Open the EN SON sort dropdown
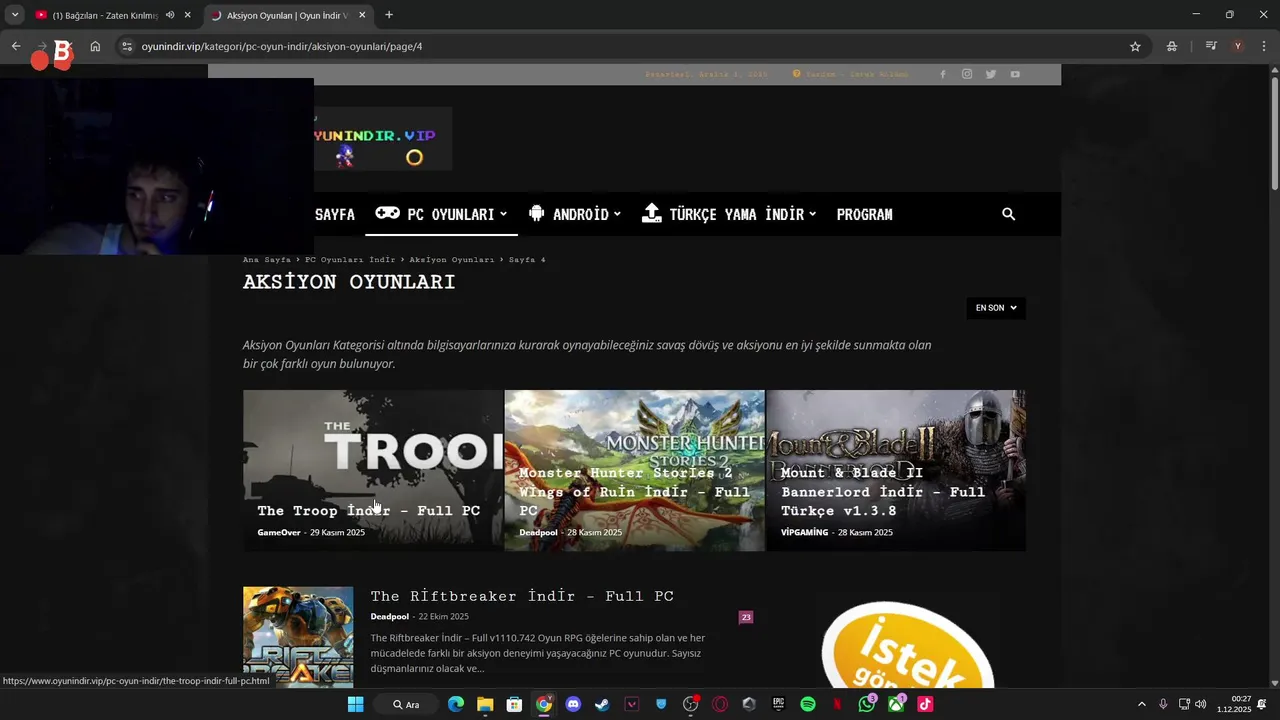This screenshot has width=1280, height=720. click(996, 308)
